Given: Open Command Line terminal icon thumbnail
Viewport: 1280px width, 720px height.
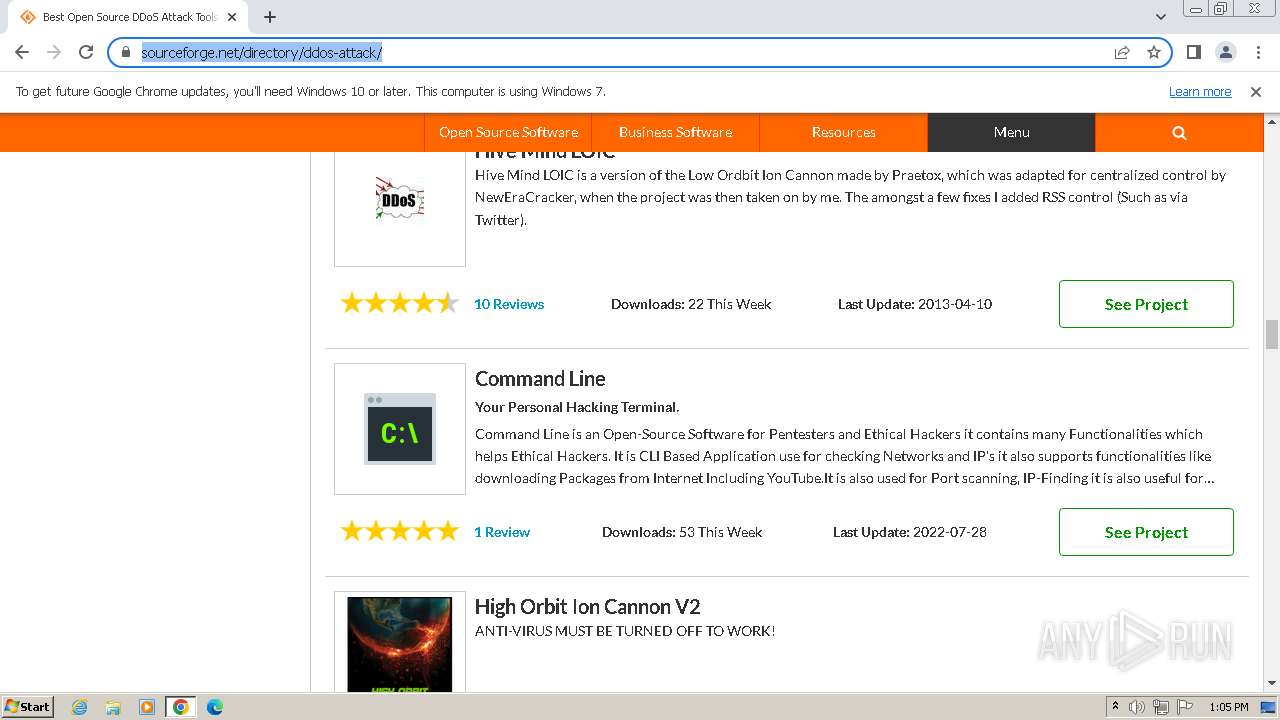Looking at the screenshot, I should [x=400, y=429].
